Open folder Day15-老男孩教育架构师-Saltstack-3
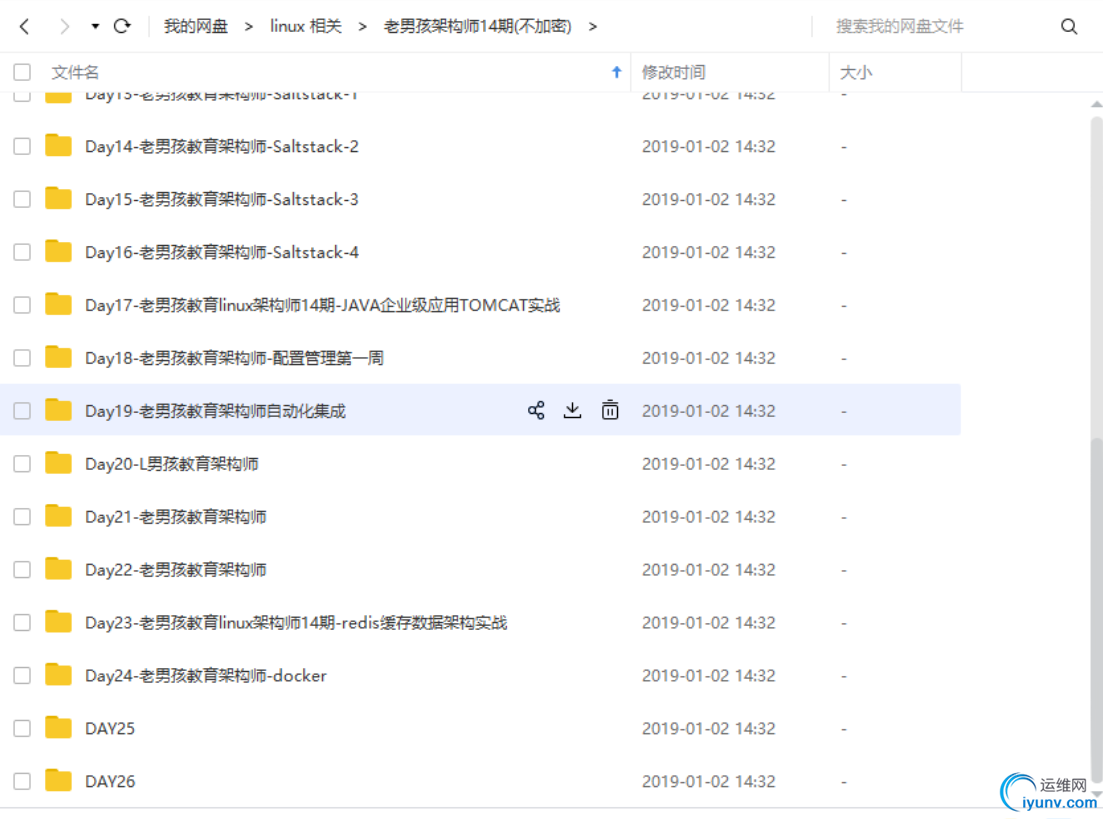Viewport: 1103px width, 819px height. (x=222, y=199)
